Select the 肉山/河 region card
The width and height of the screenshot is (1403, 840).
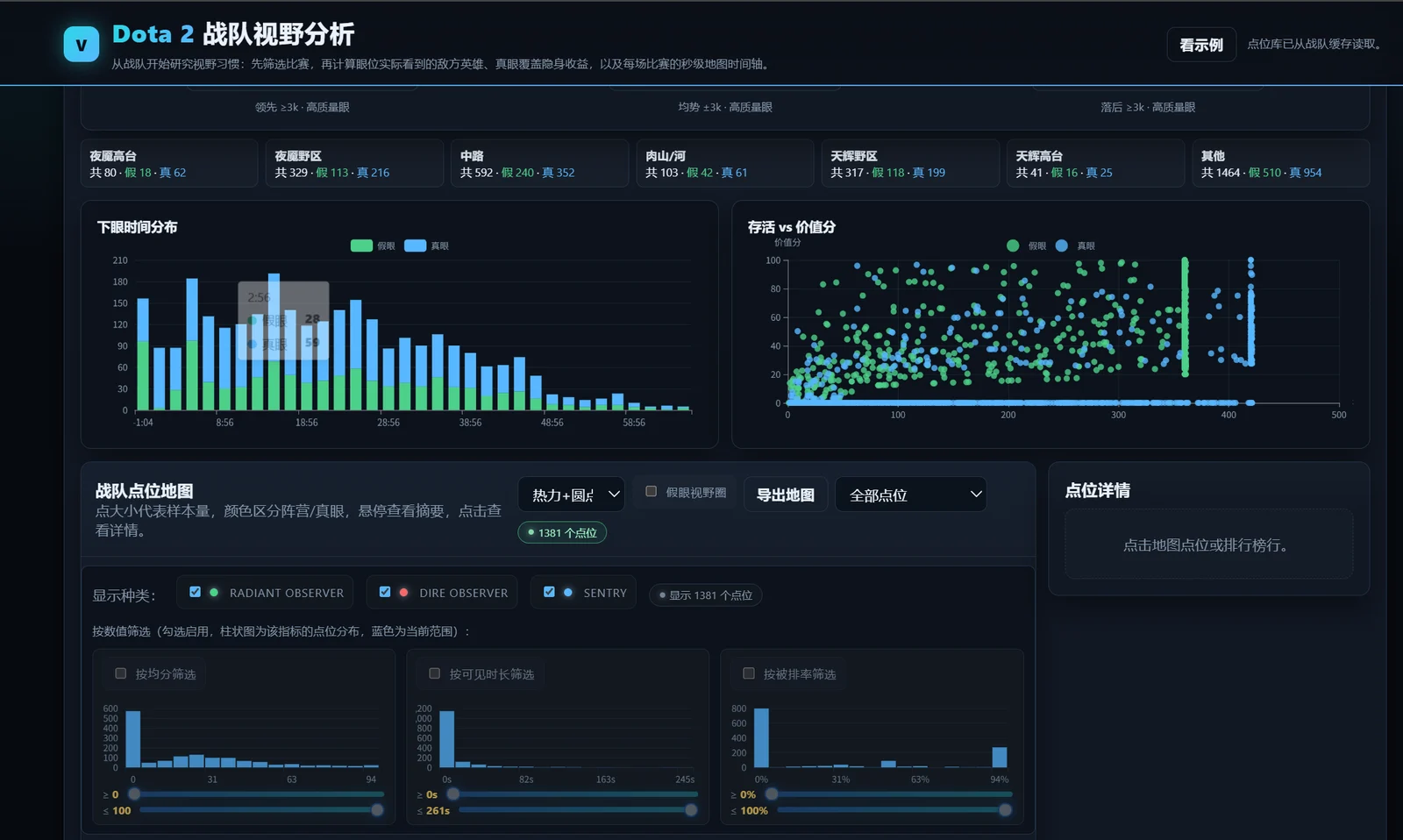725,163
